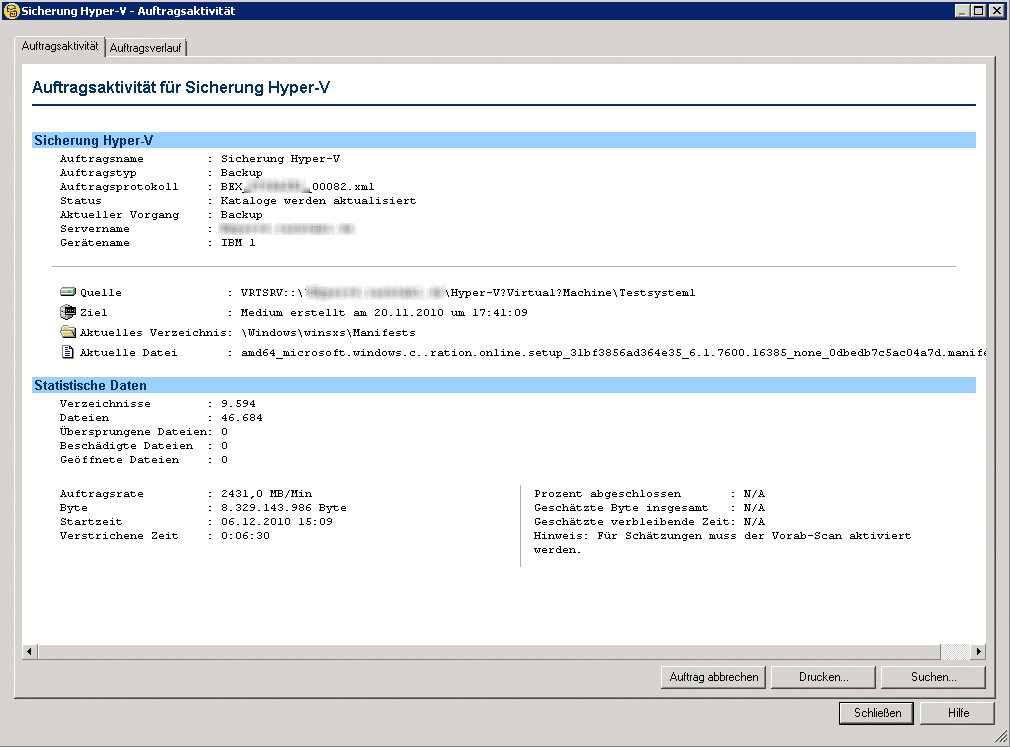Close the dialog with Schließen
This screenshot has height=747, width=1010.
(877, 713)
